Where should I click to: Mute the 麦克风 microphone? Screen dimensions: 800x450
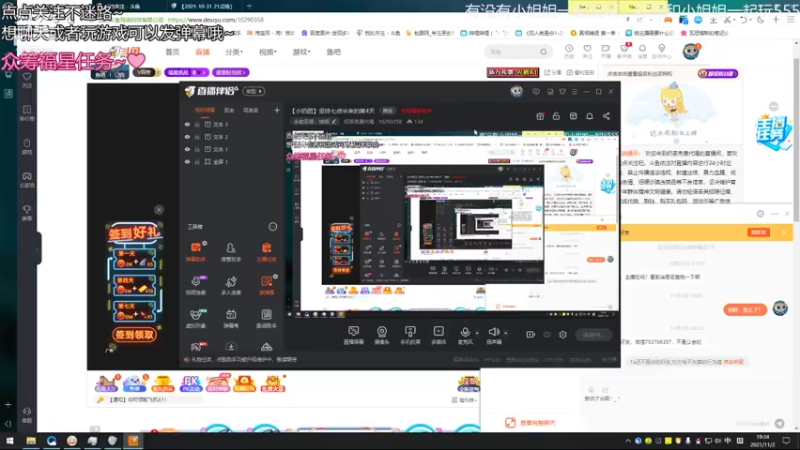click(x=465, y=335)
